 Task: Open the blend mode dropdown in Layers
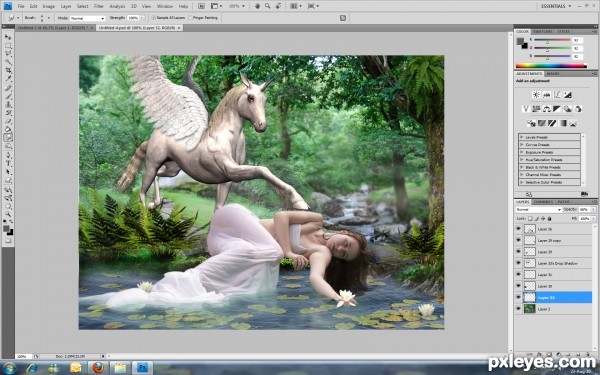click(538, 210)
